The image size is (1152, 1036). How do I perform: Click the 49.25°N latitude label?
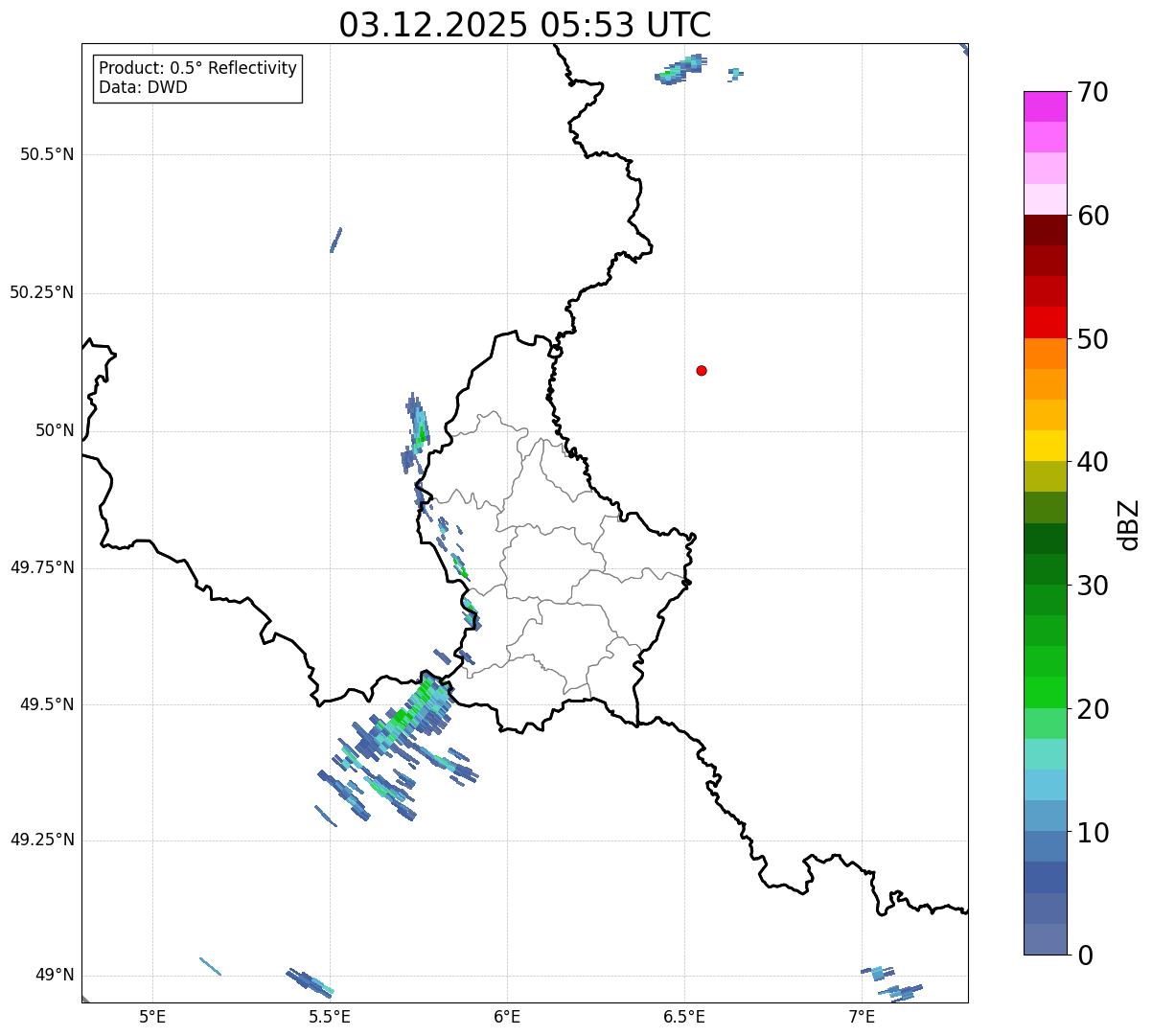[42, 840]
